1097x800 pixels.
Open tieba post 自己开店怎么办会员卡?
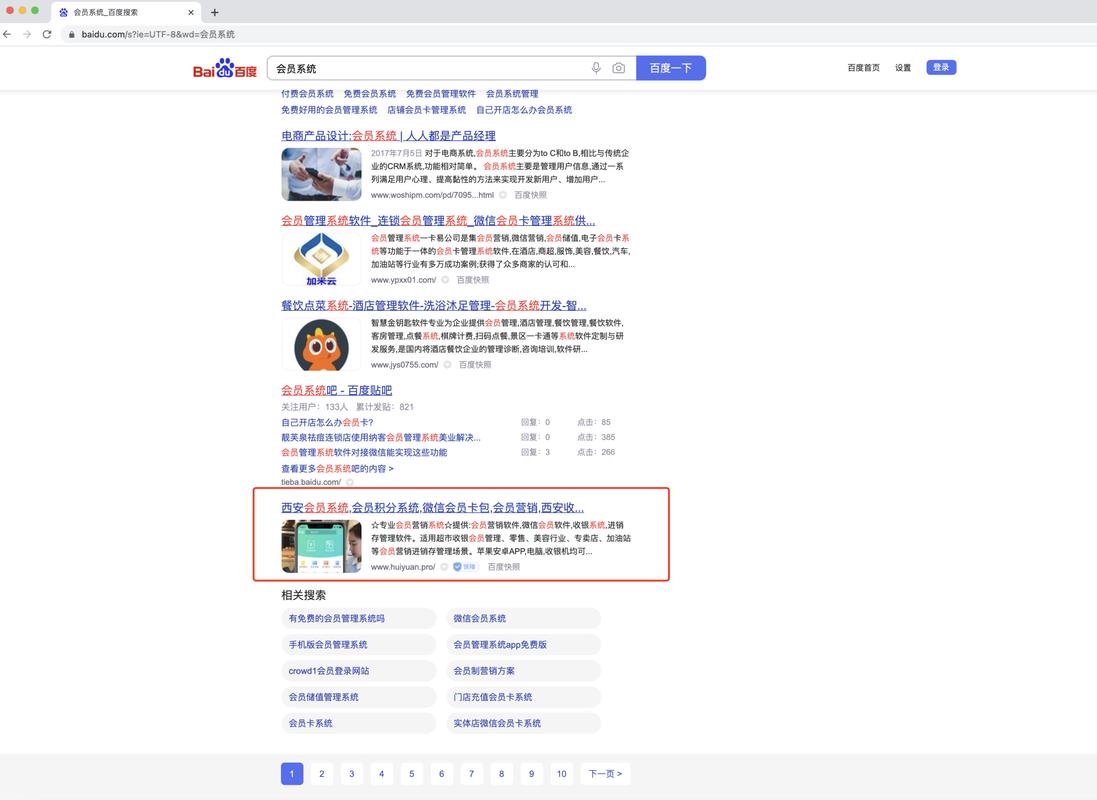click(327, 423)
